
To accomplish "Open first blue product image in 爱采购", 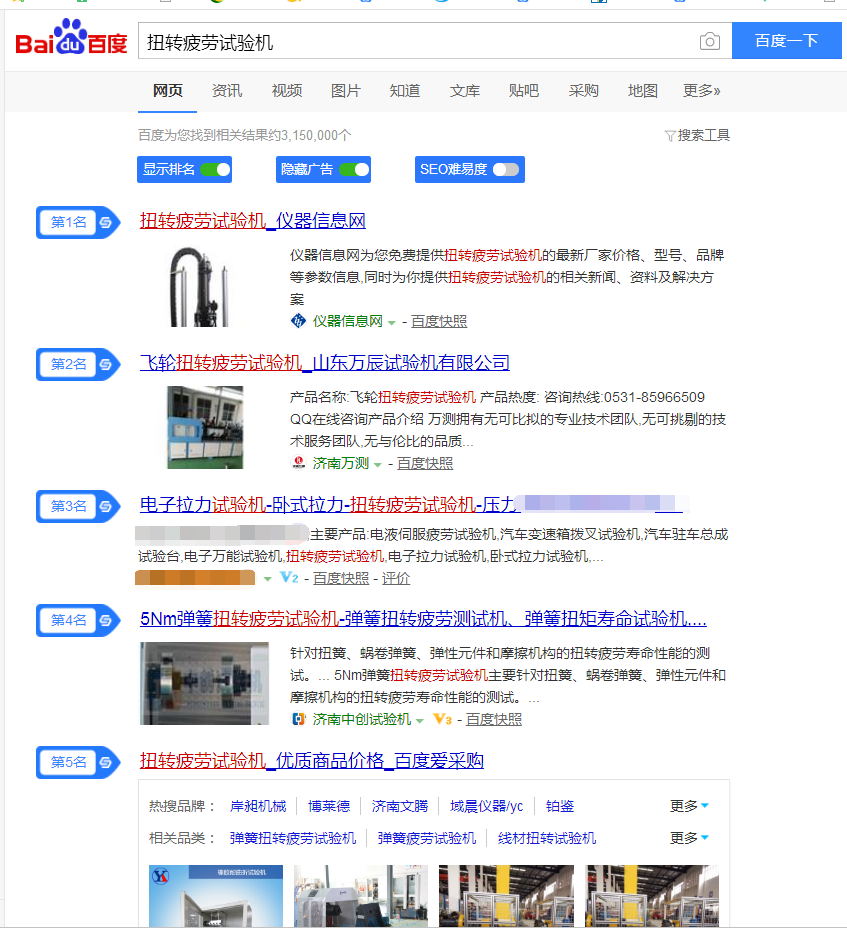I will click(216, 896).
